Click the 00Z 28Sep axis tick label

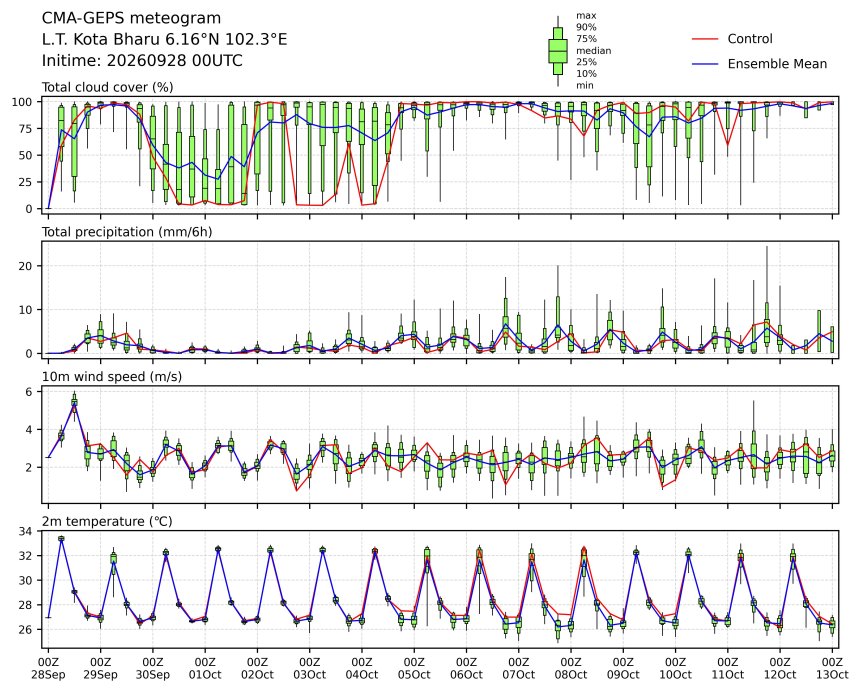(48, 668)
